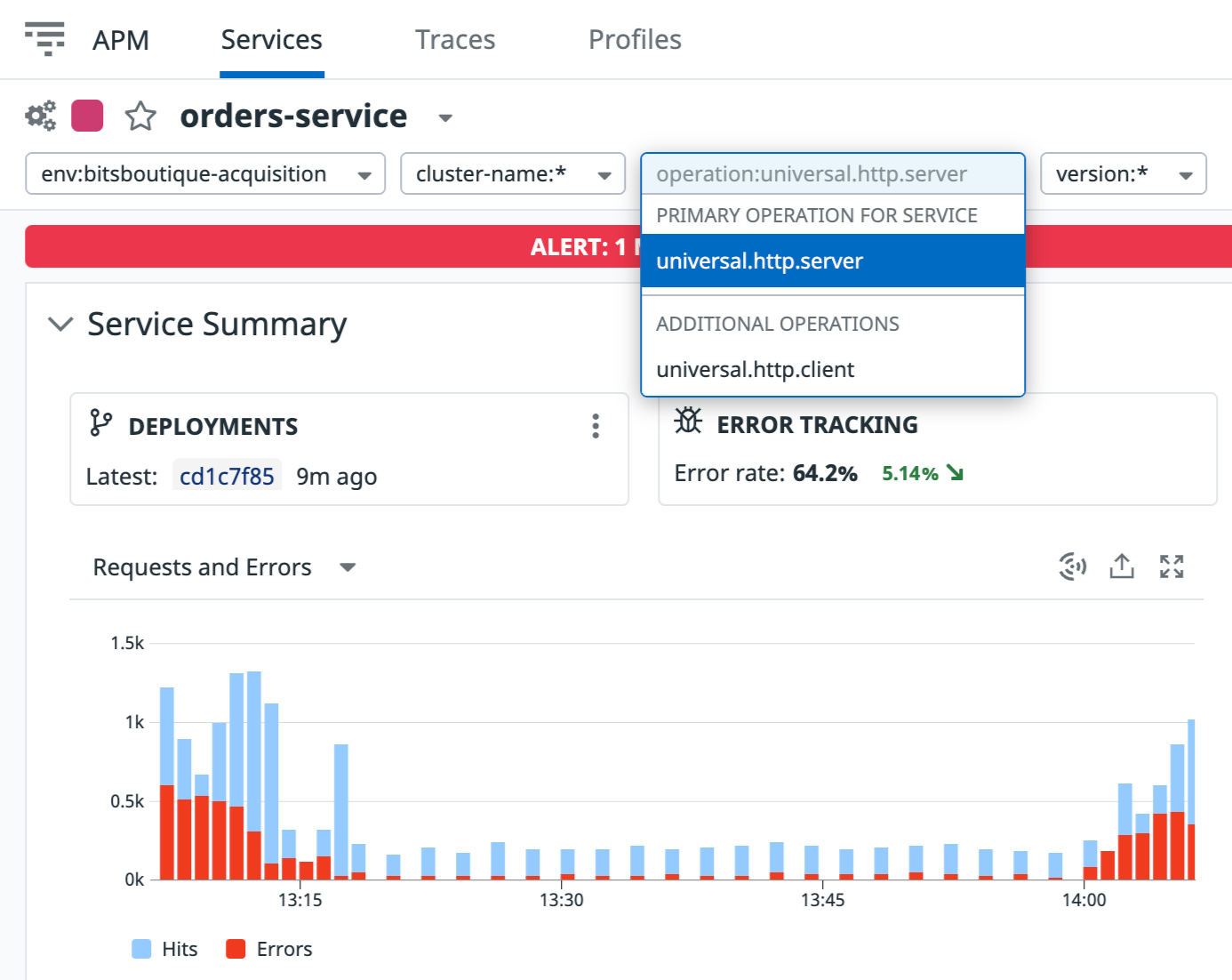
Task: Click the Deployments branch icon
Action: pos(100,423)
